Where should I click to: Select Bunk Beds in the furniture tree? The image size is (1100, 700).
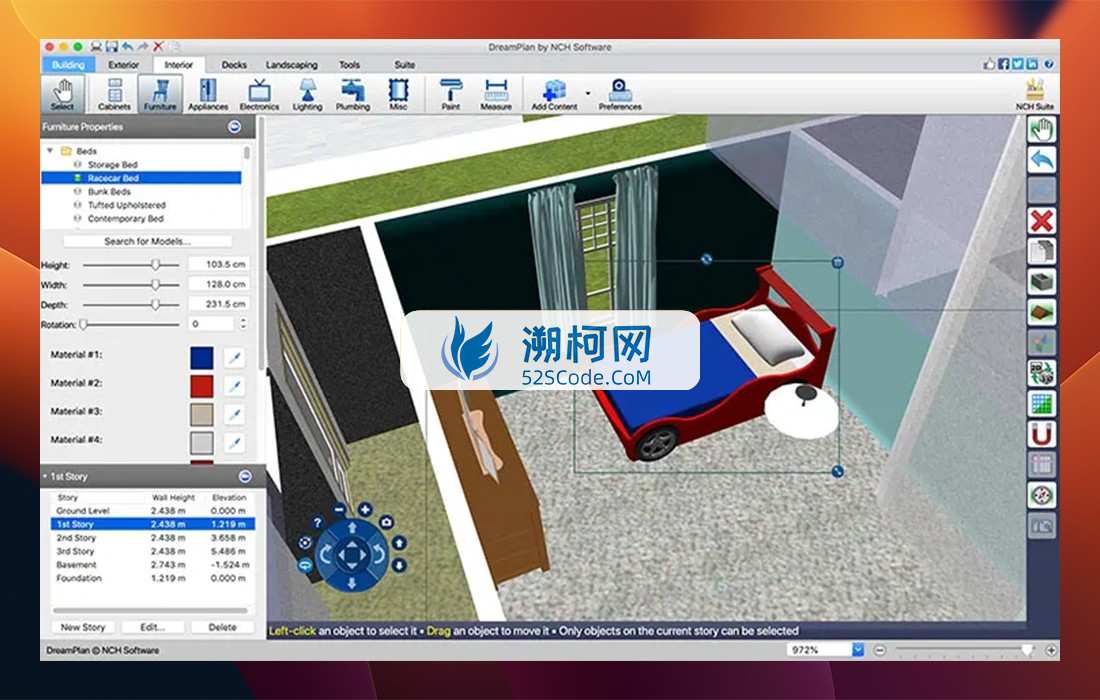109,191
